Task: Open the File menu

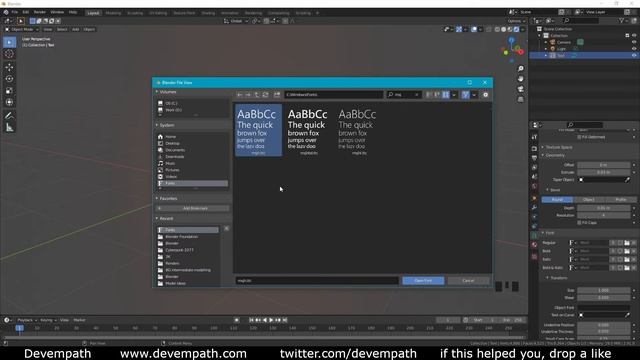Action: 15,13
